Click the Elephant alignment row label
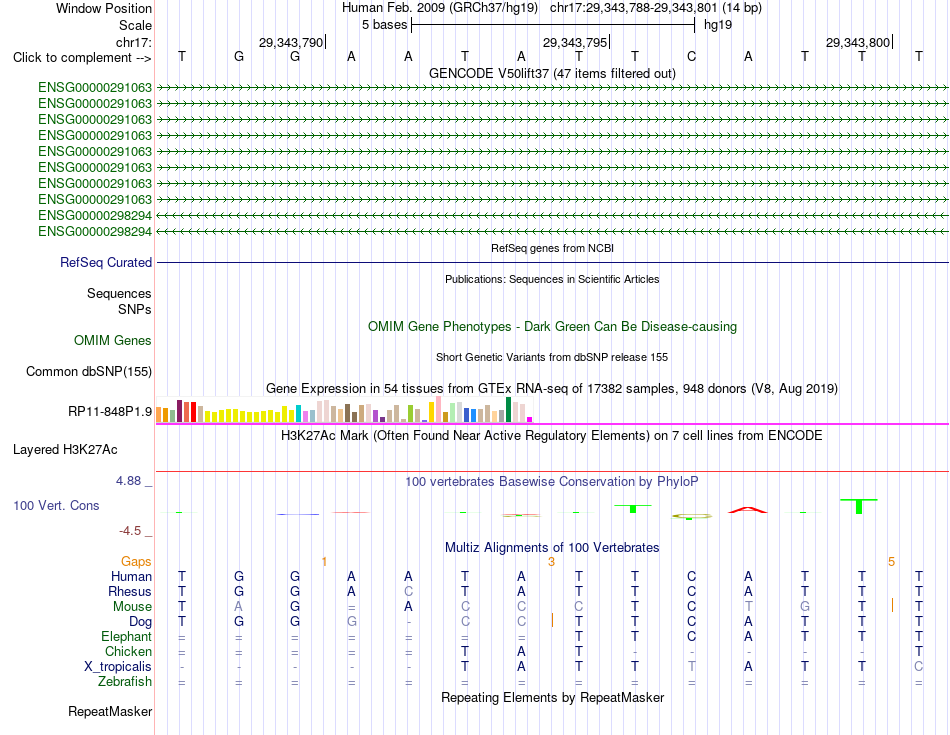The height and width of the screenshot is (735, 950). [127, 636]
